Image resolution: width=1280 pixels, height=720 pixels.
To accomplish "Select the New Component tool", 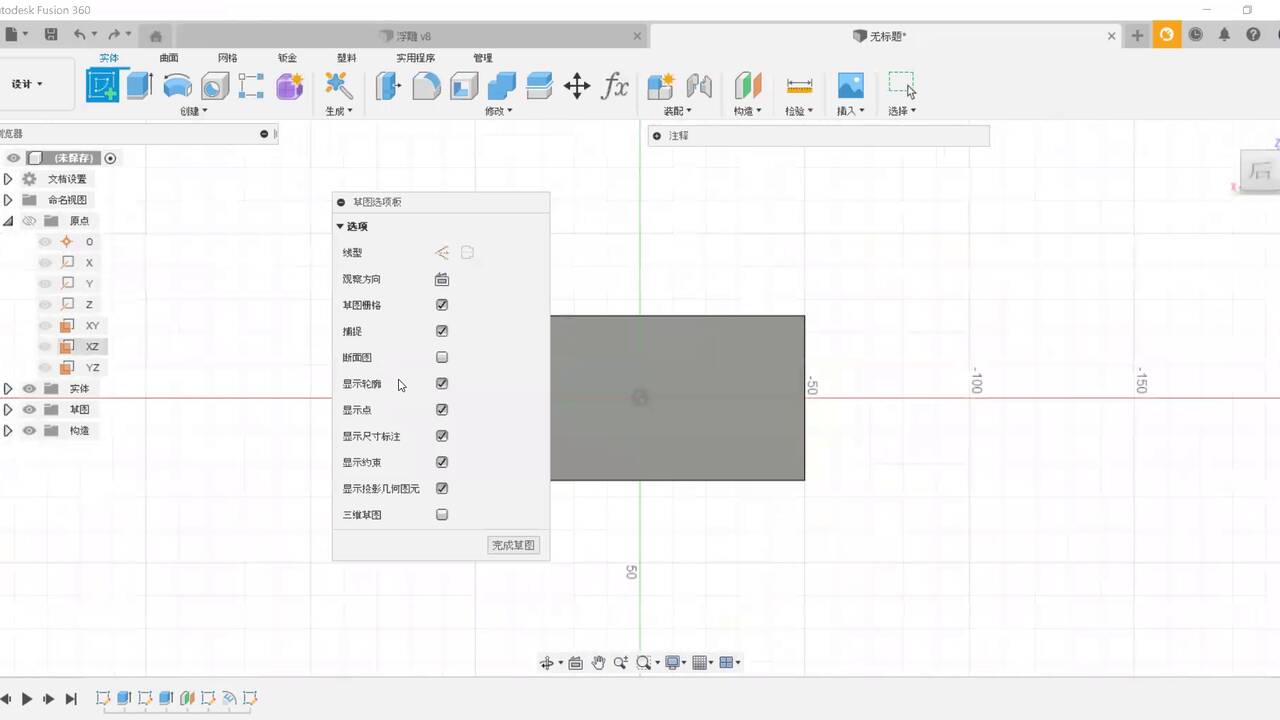I will 660,86.
